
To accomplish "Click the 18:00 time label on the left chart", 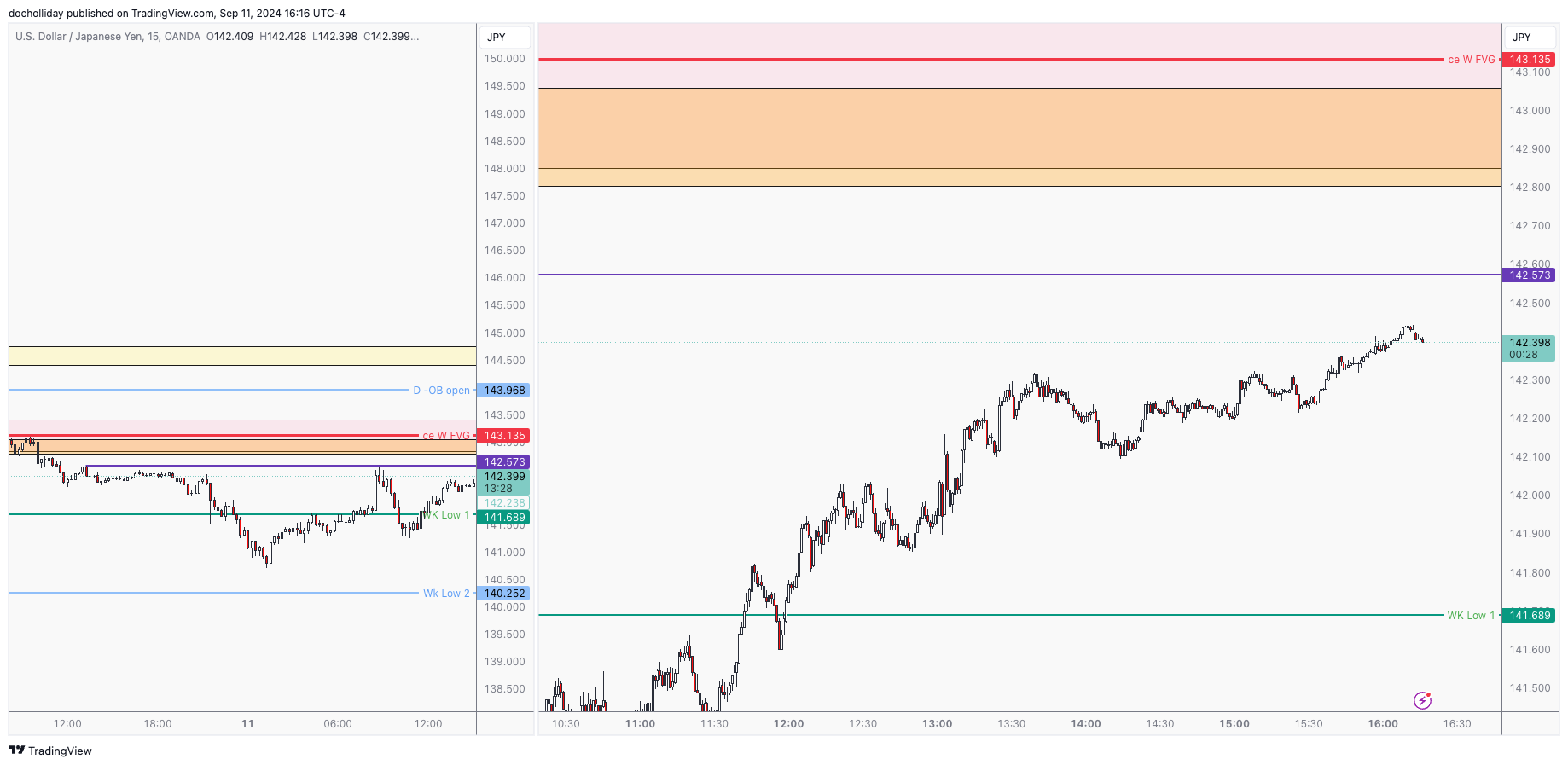I will (x=157, y=724).
